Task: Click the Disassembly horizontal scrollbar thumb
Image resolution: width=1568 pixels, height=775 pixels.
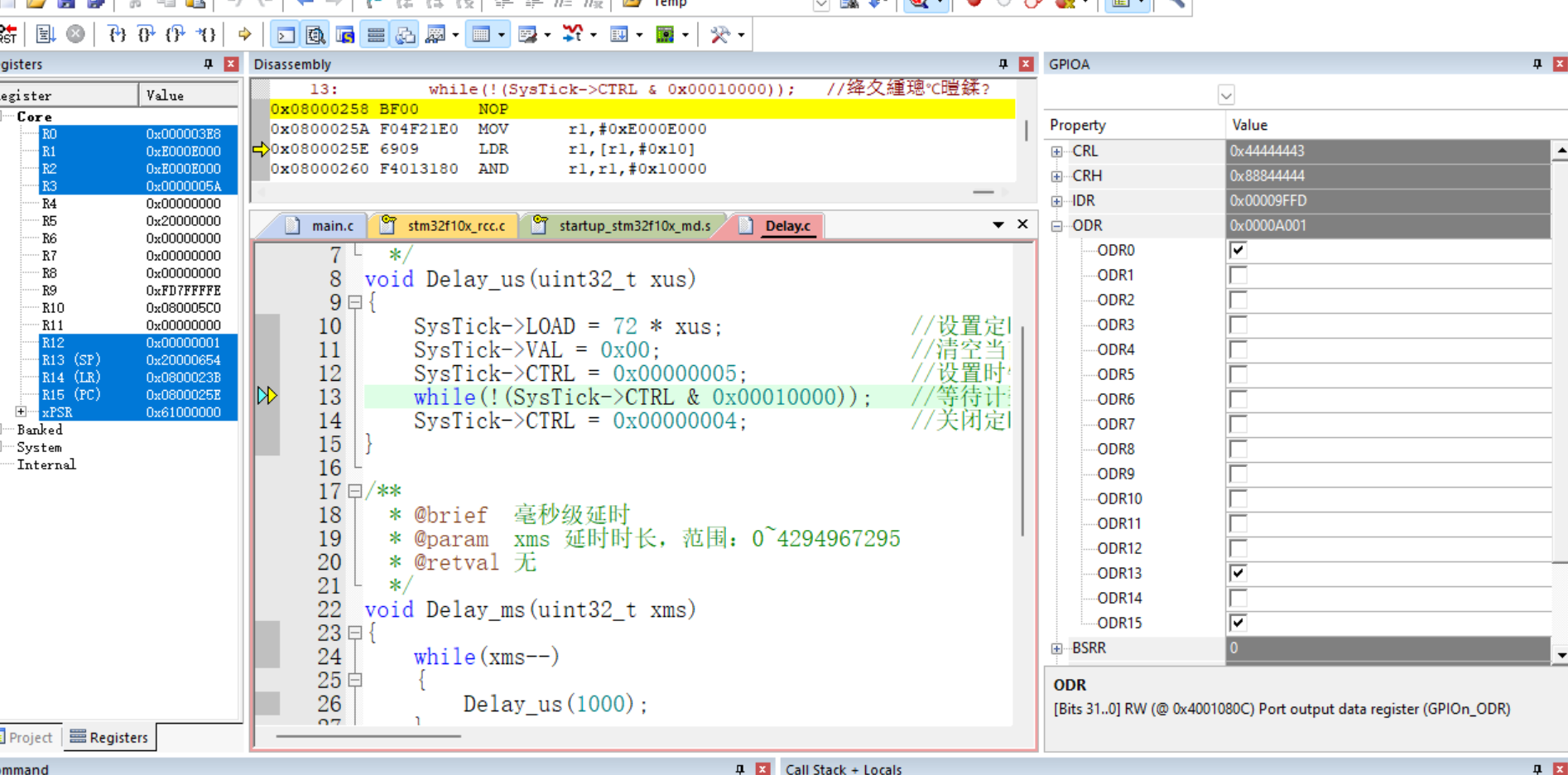Action: point(984,191)
